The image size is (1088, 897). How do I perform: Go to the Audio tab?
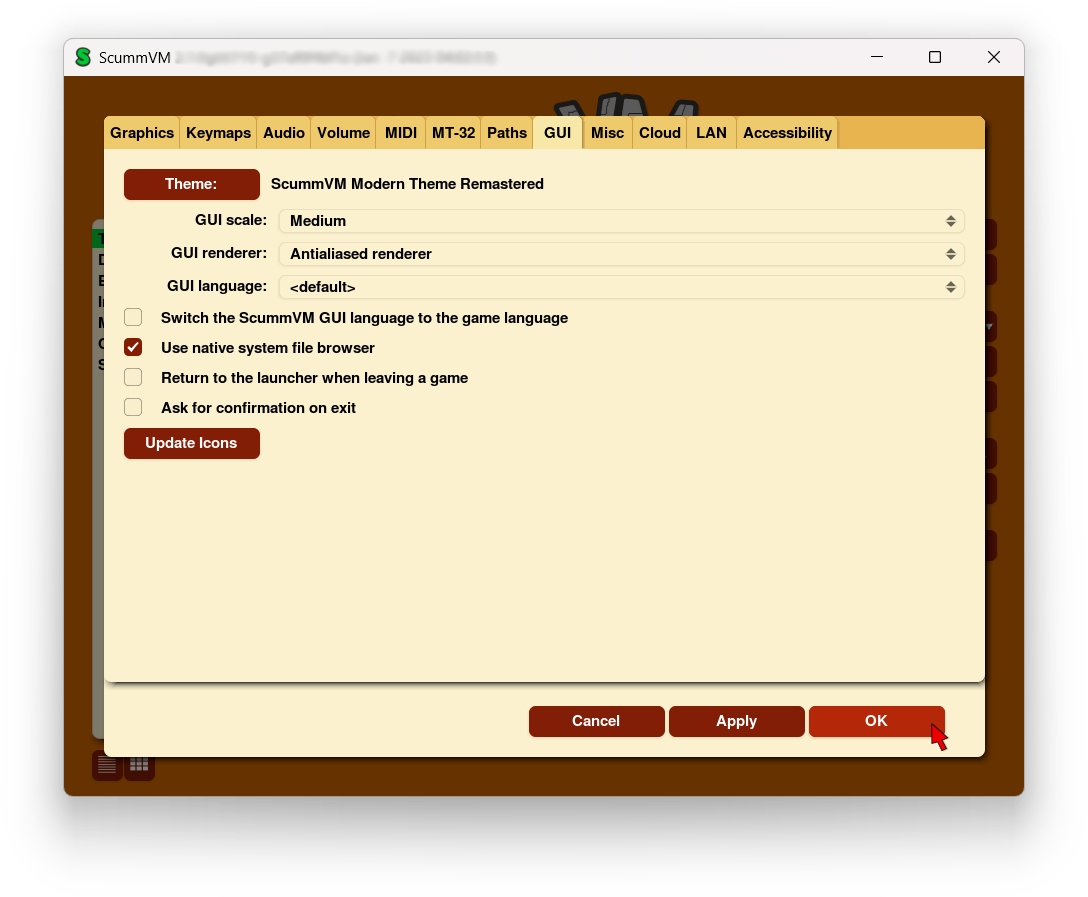(x=284, y=133)
